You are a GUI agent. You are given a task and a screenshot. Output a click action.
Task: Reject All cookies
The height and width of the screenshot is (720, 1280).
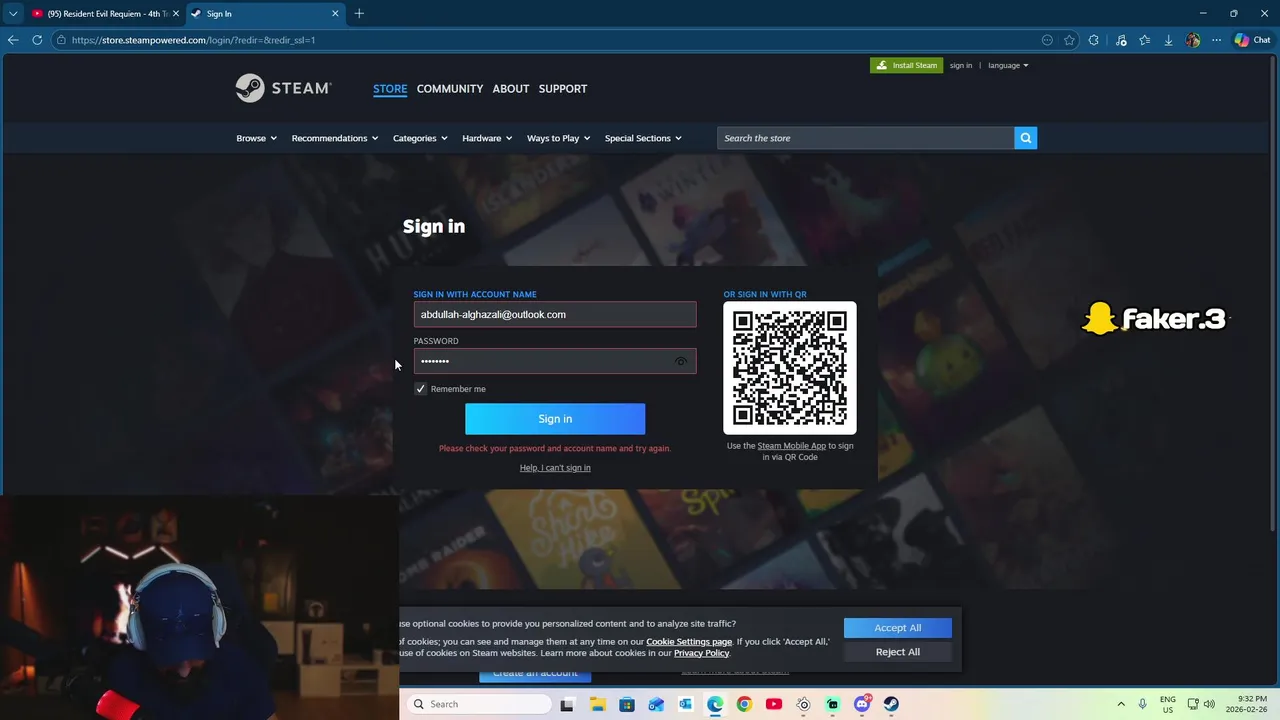click(898, 652)
